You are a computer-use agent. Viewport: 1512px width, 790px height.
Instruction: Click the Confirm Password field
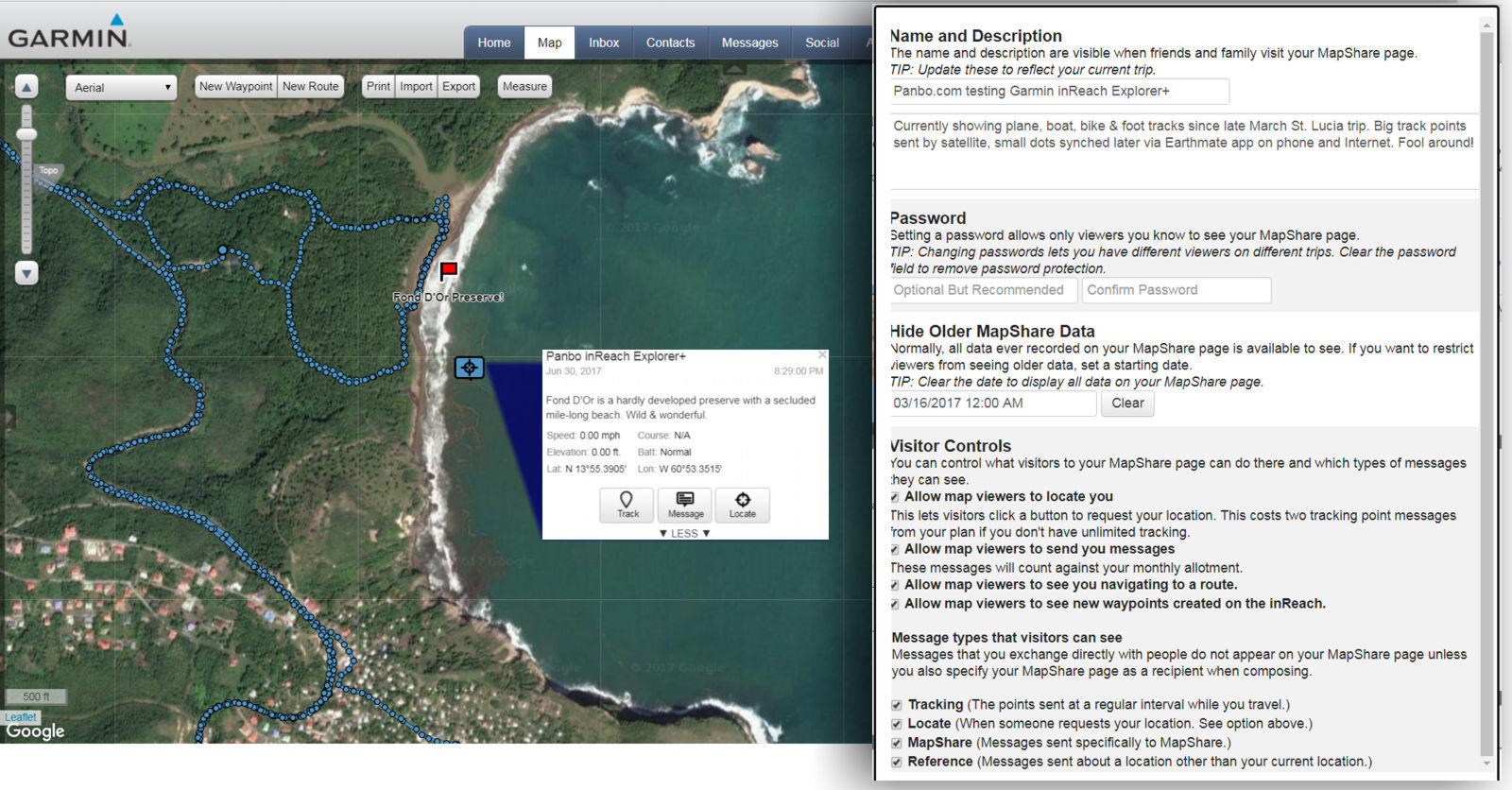(1177, 290)
